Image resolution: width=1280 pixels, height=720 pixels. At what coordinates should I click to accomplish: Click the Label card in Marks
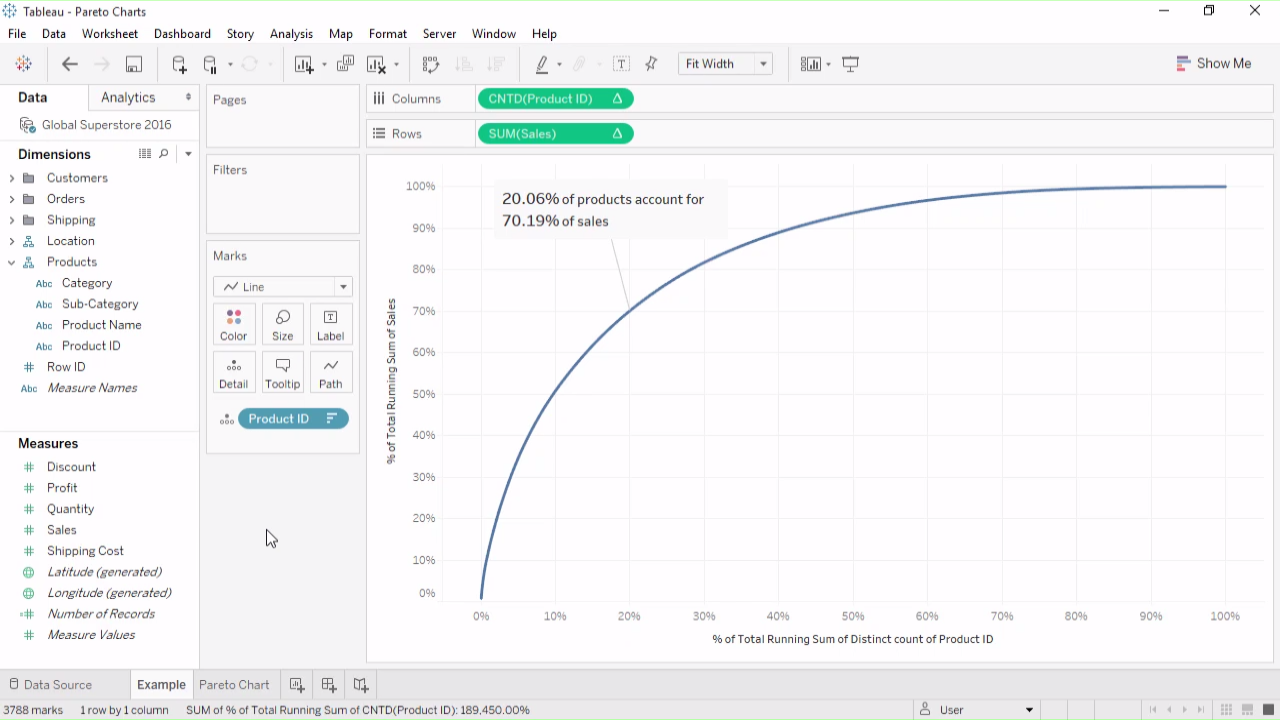pos(330,324)
